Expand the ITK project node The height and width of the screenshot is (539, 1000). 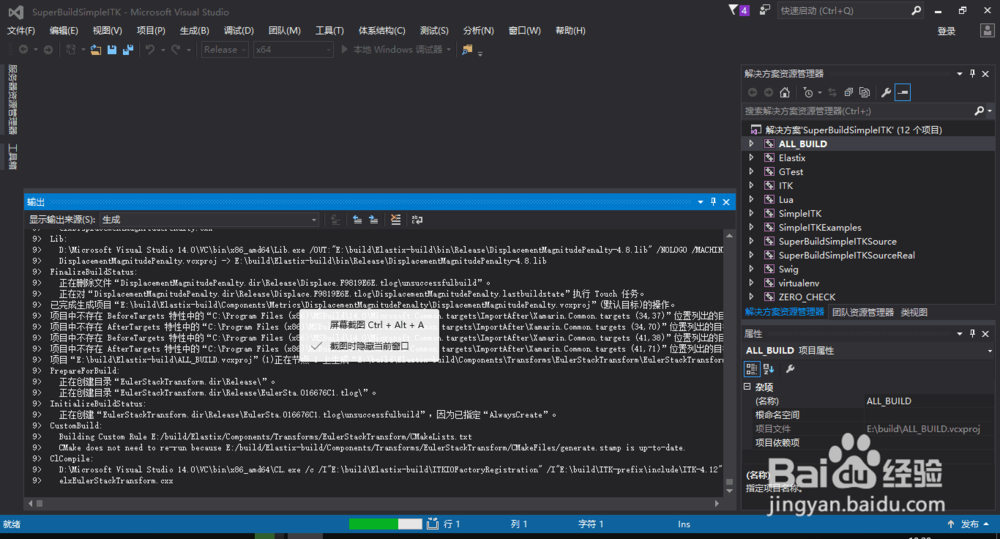tap(751, 186)
